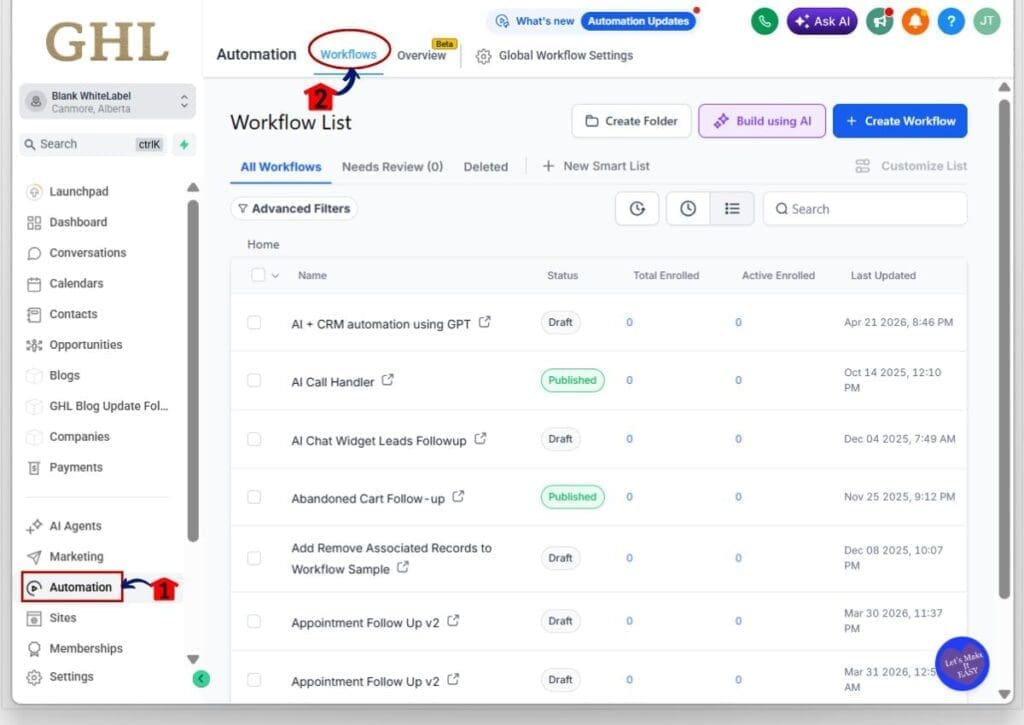The width and height of the screenshot is (1024, 725).
Task: Click the list view icon button
Action: 732,209
